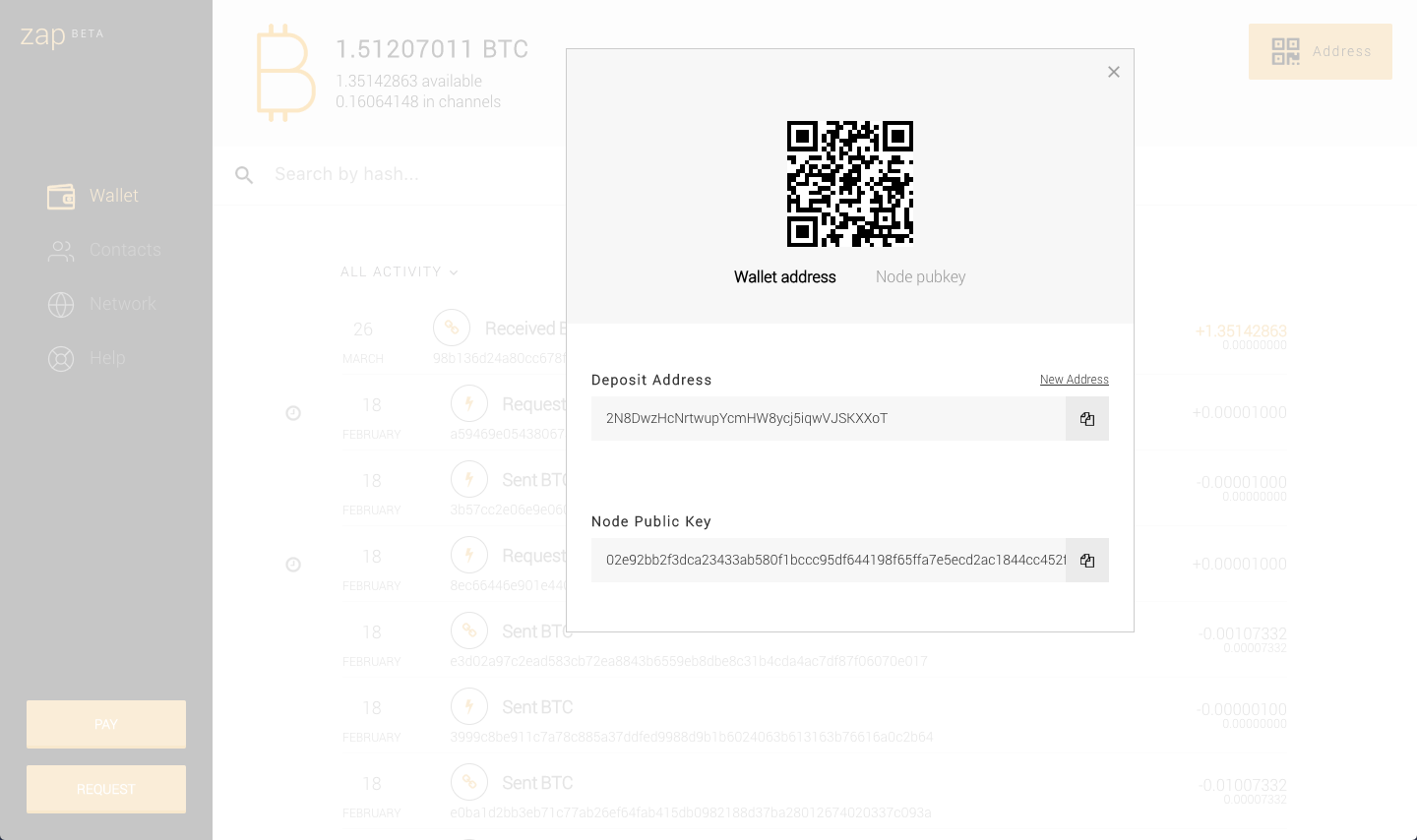Viewport: 1417px width, 840px height.
Task: Switch to the Node pubkey tab
Action: (x=920, y=277)
